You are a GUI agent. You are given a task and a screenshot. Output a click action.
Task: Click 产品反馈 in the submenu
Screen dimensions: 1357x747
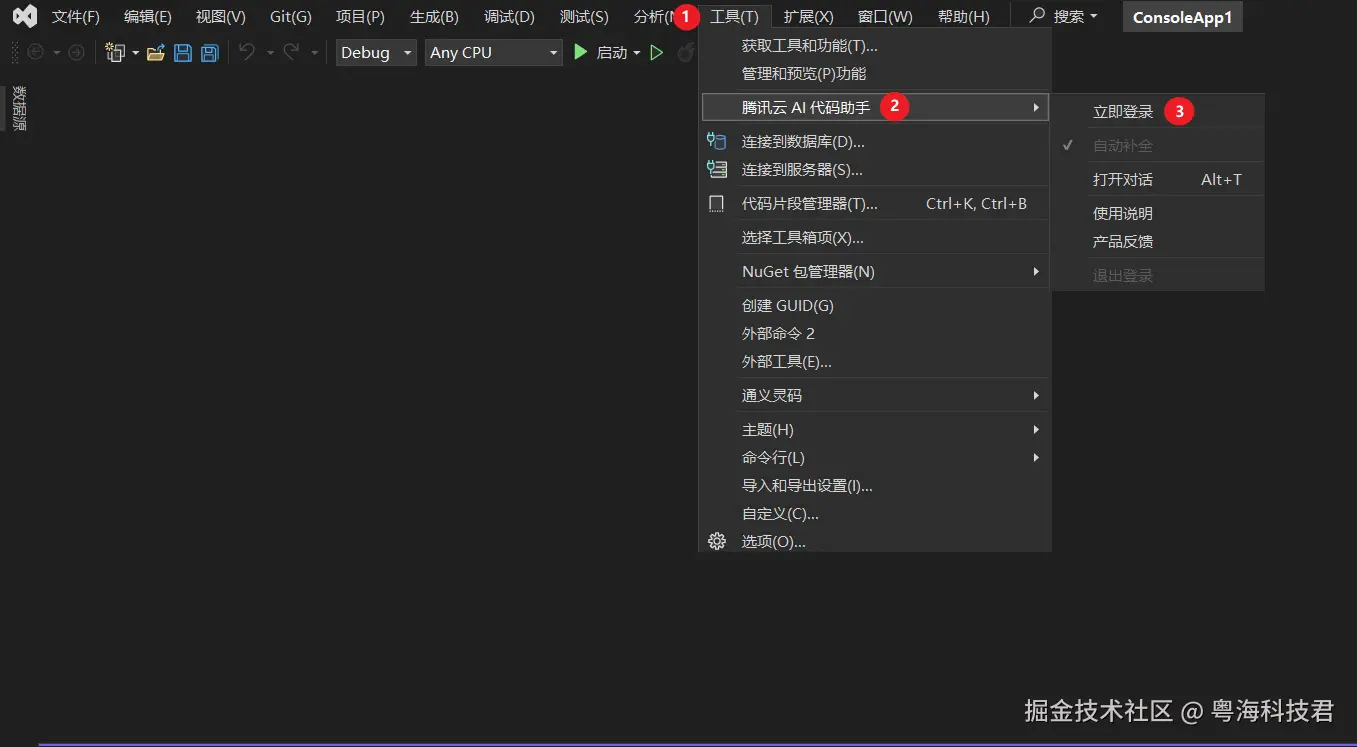pyautogui.click(x=1159, y=242)
